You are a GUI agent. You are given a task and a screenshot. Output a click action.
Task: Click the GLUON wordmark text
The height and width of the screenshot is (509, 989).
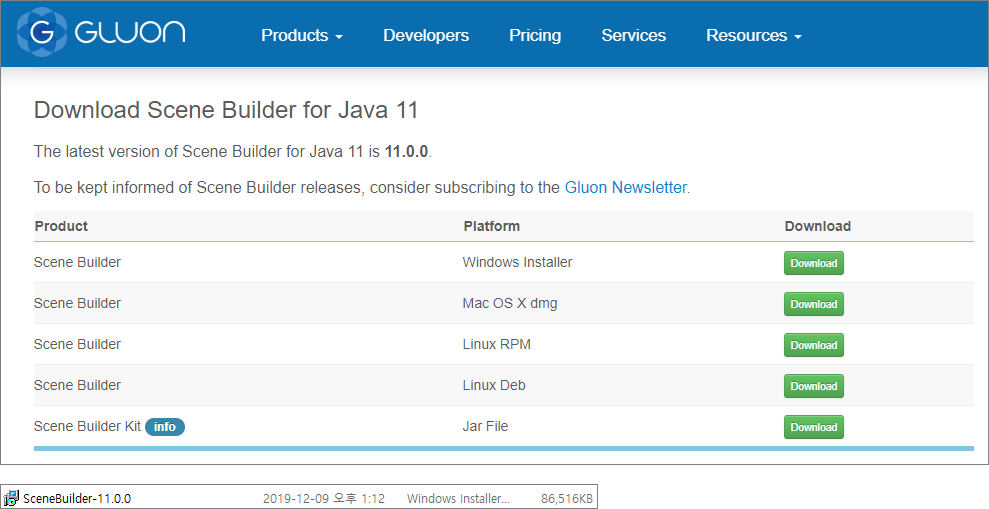pos(130,32)
